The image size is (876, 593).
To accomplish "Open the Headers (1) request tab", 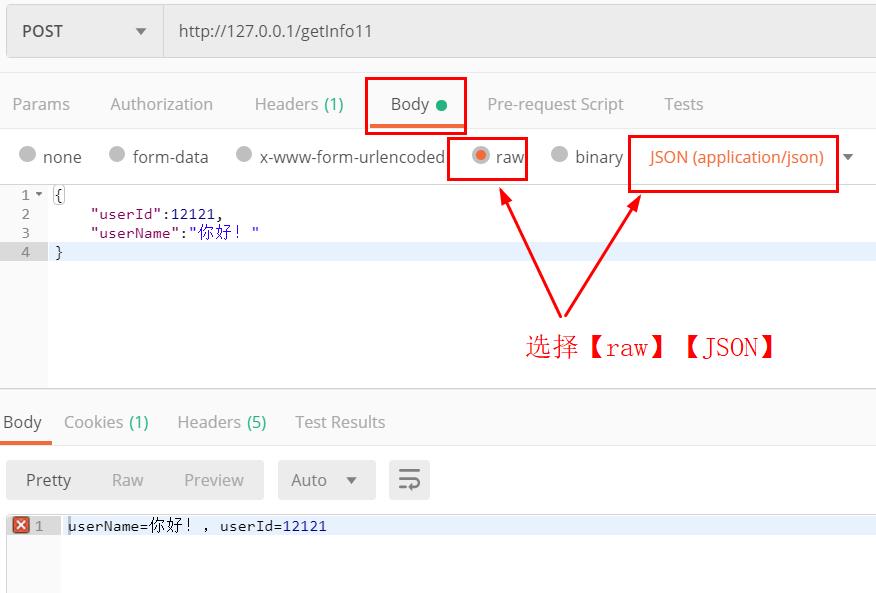I will click(298, 104).
